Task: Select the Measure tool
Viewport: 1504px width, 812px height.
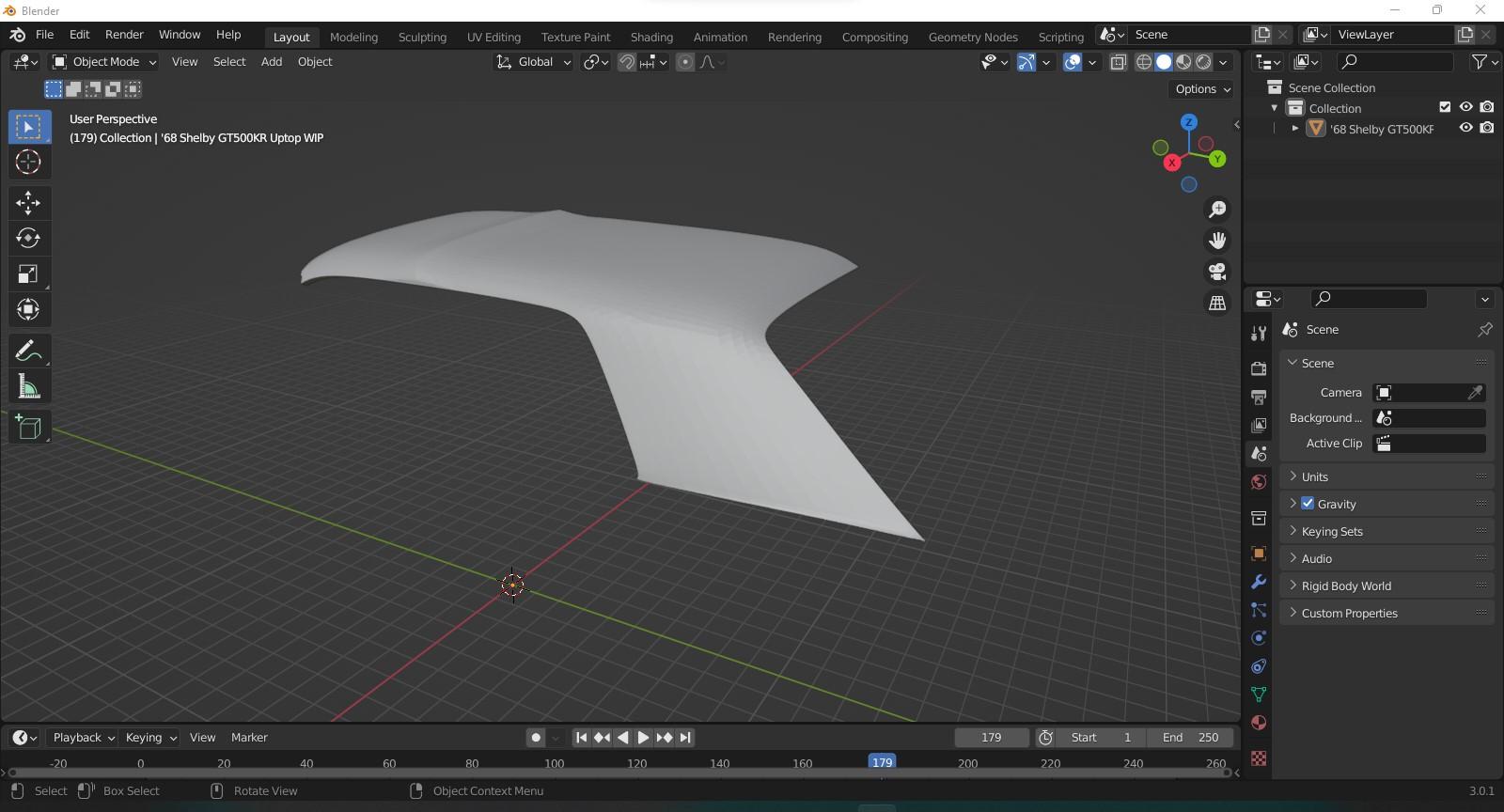Action: coord(29,386)
